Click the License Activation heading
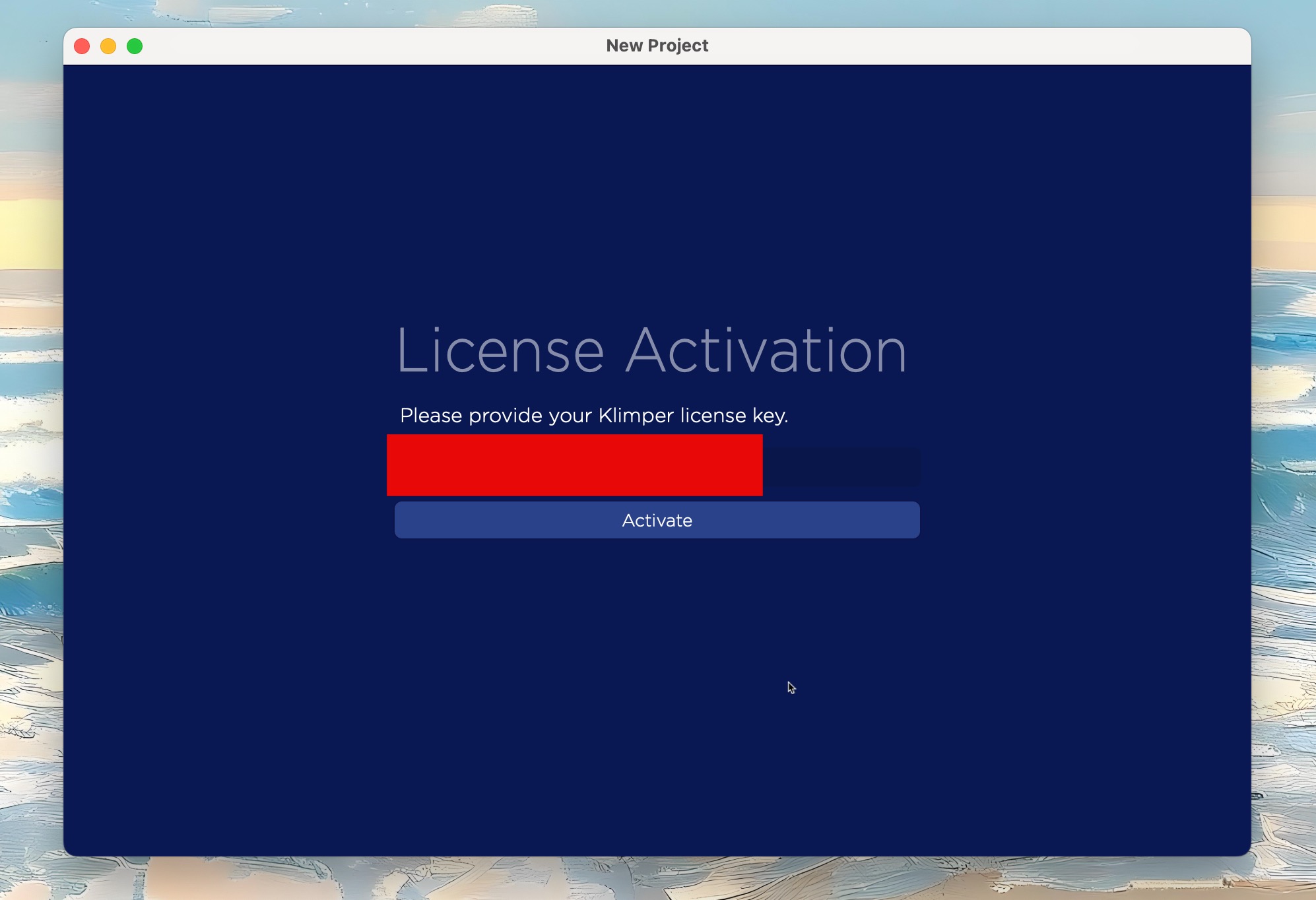The image size is (1316, 900). [651, 351]
